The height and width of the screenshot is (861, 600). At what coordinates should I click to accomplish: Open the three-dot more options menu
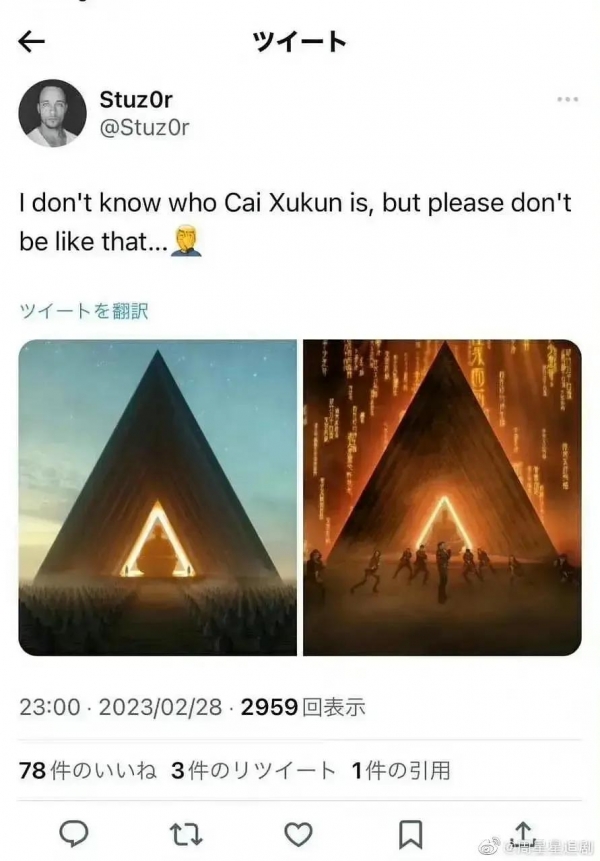click(x=567, y=99)
